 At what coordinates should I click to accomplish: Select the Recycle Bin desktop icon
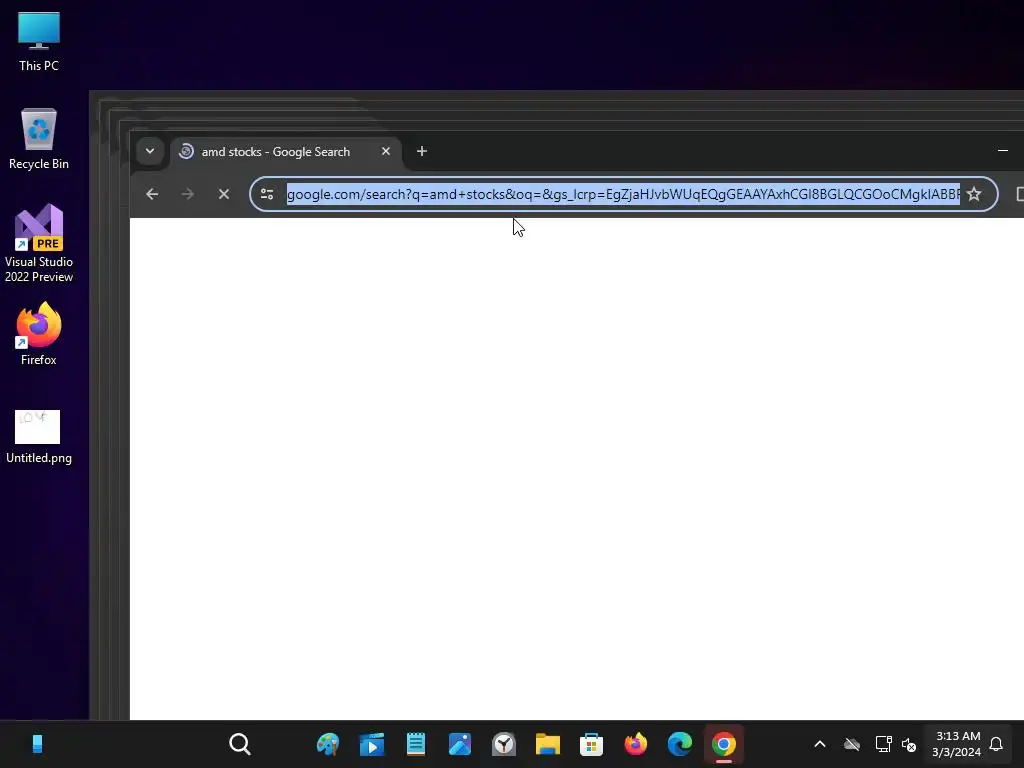point(39,140)
